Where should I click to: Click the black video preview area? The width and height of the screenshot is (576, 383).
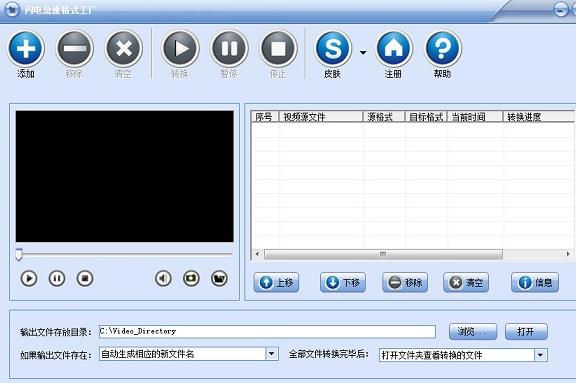coord(125,176)
